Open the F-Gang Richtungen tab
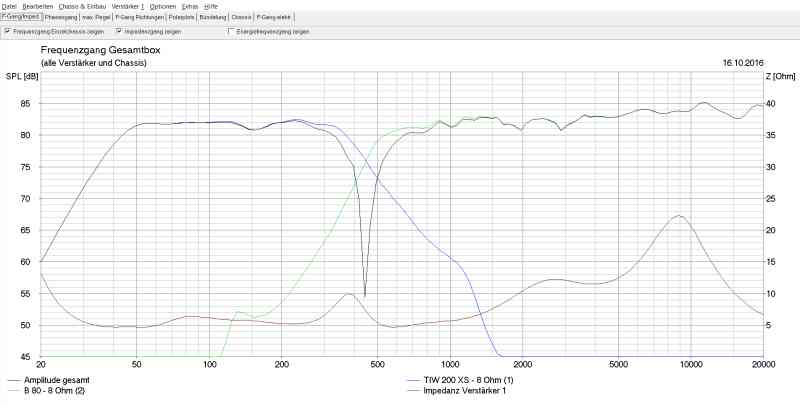 [x=139, y=17]
